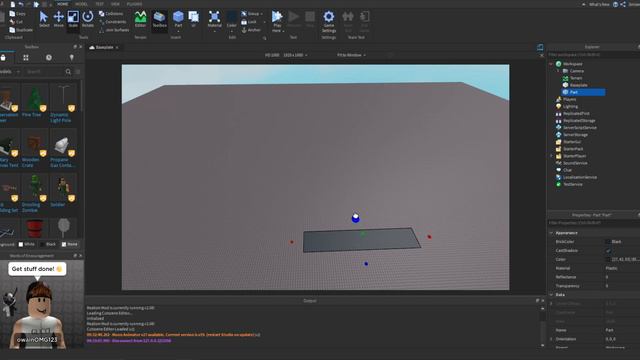Open the Toolbox Inventory grid icon
640x360 pixels.
(x=26, y=58)
